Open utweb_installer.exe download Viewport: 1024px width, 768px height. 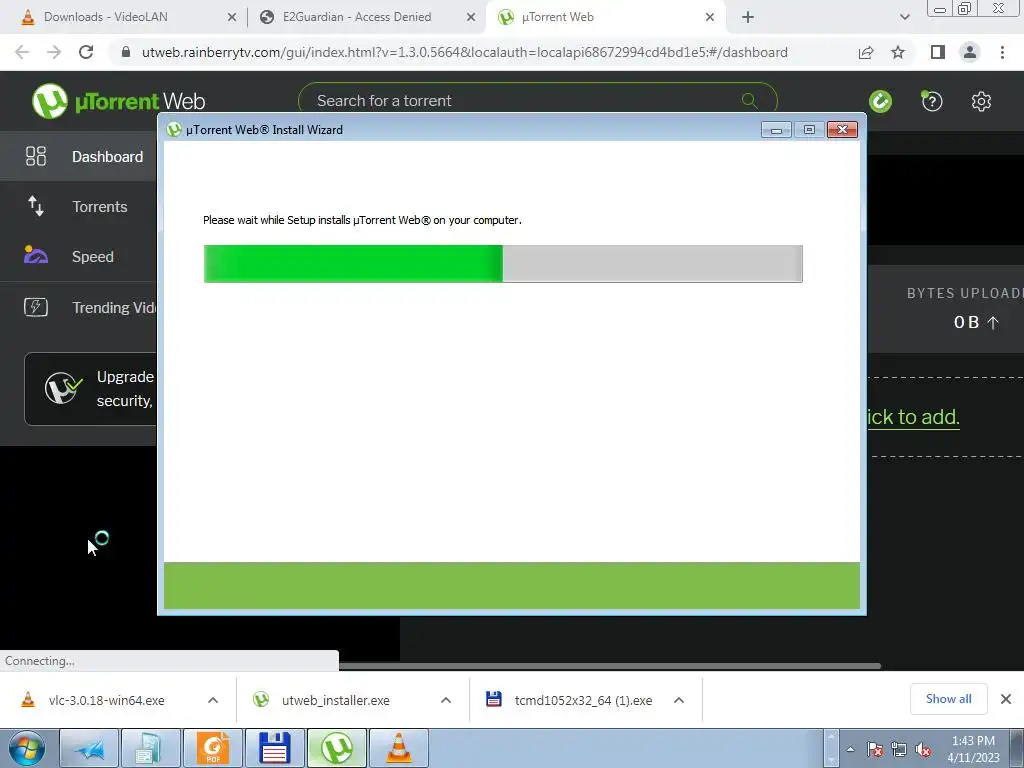(335, 700)
